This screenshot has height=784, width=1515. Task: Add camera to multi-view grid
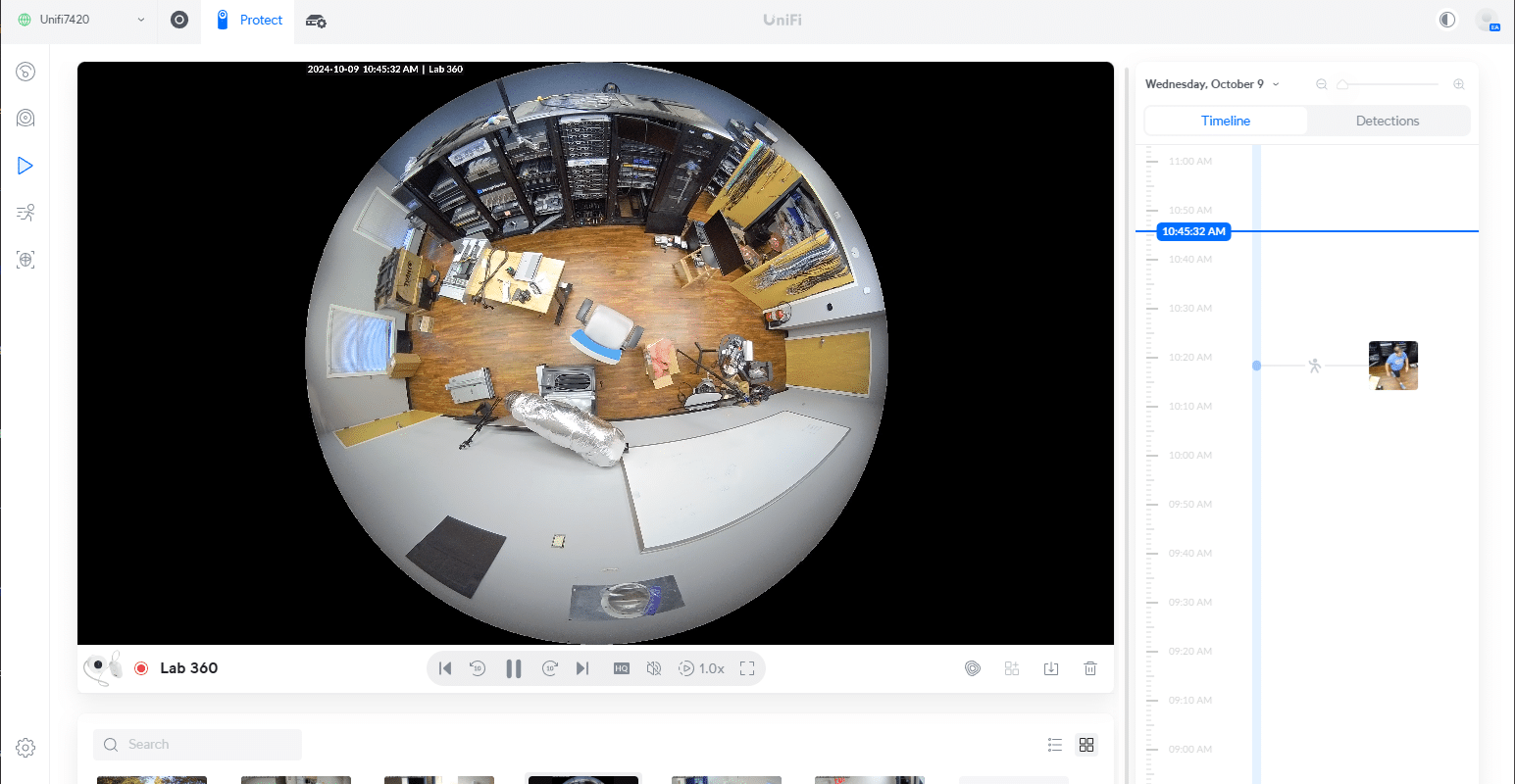tap(1012, 668)
